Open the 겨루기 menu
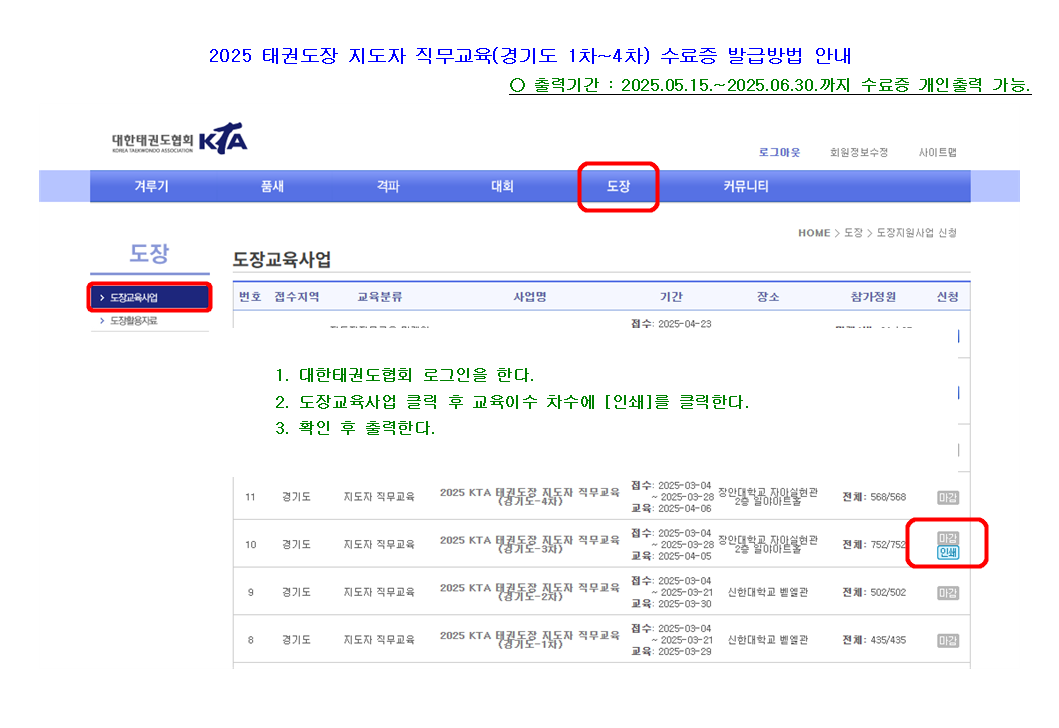This screenshot has height=728, width=1059. pyautogui.click(x=151, y=186)
